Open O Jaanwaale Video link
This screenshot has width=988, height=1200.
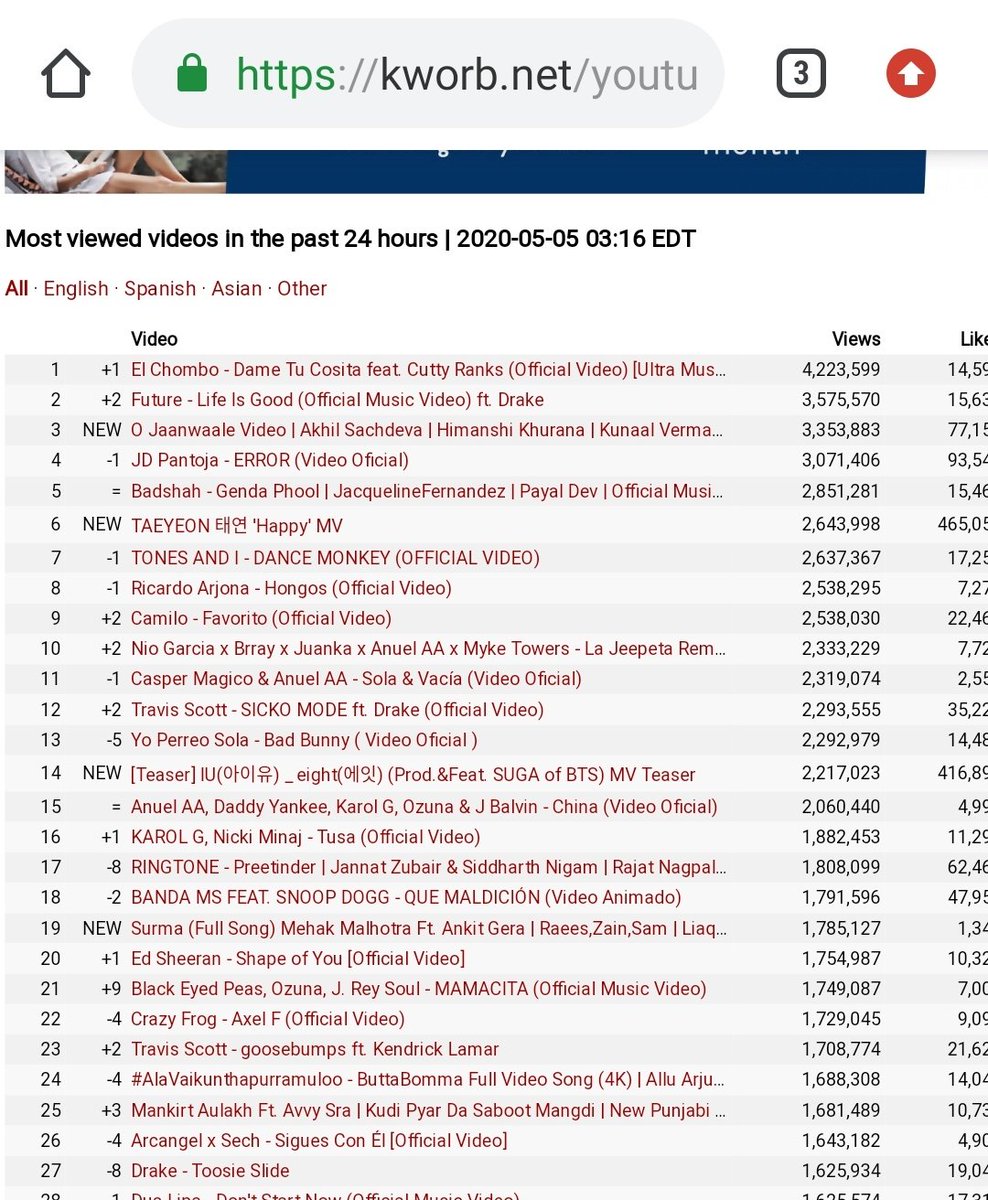point(427,430)
